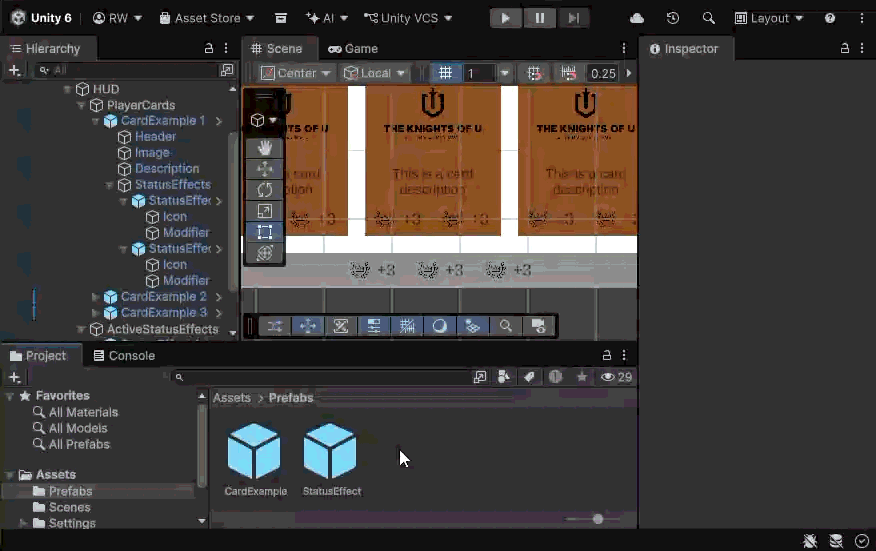The image size is (876, 551).
Task: Switch to the Console tab
Action: pos(124,356)
